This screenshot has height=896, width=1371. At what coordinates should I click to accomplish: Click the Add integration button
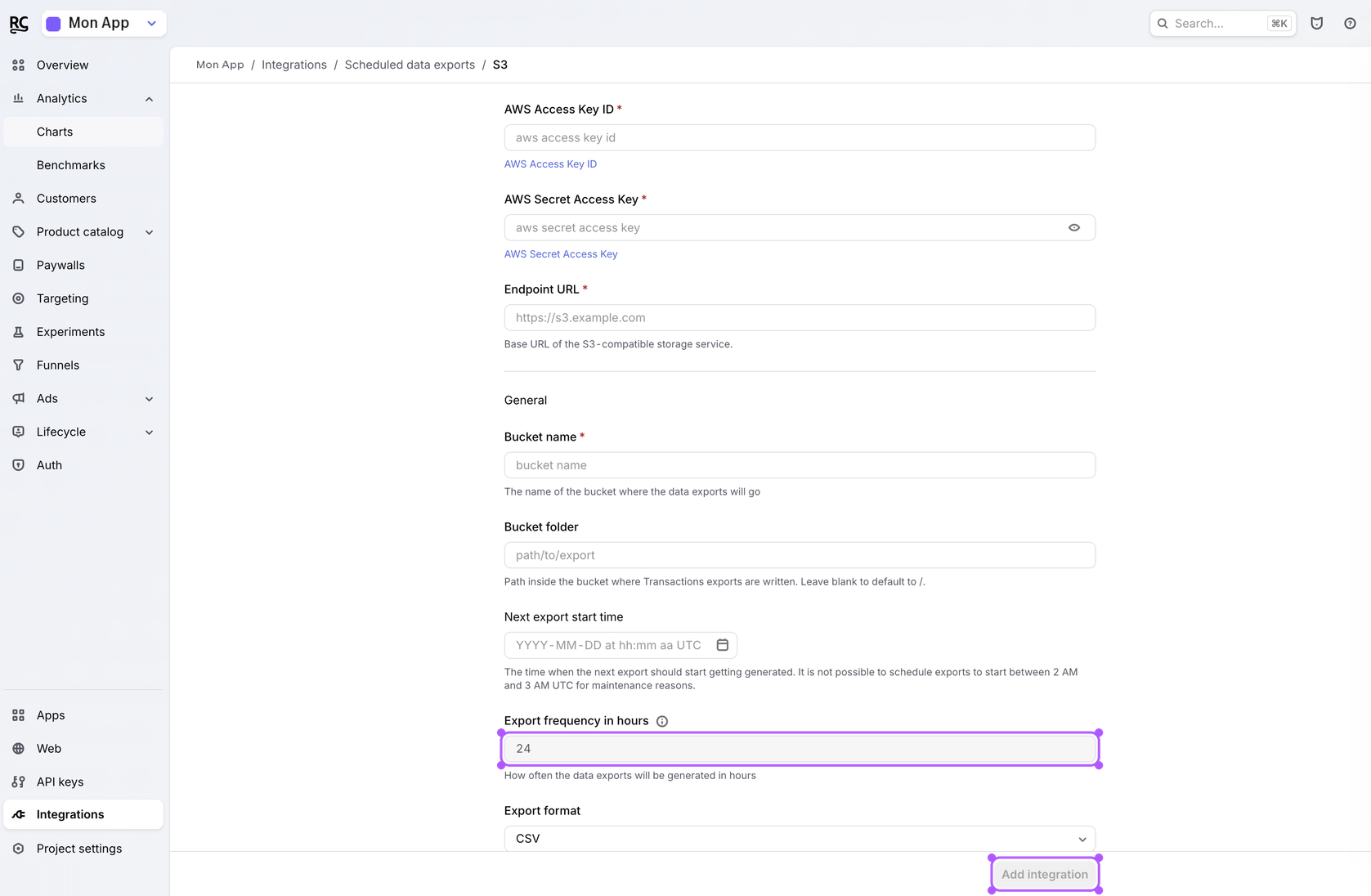coord(1045,875)
